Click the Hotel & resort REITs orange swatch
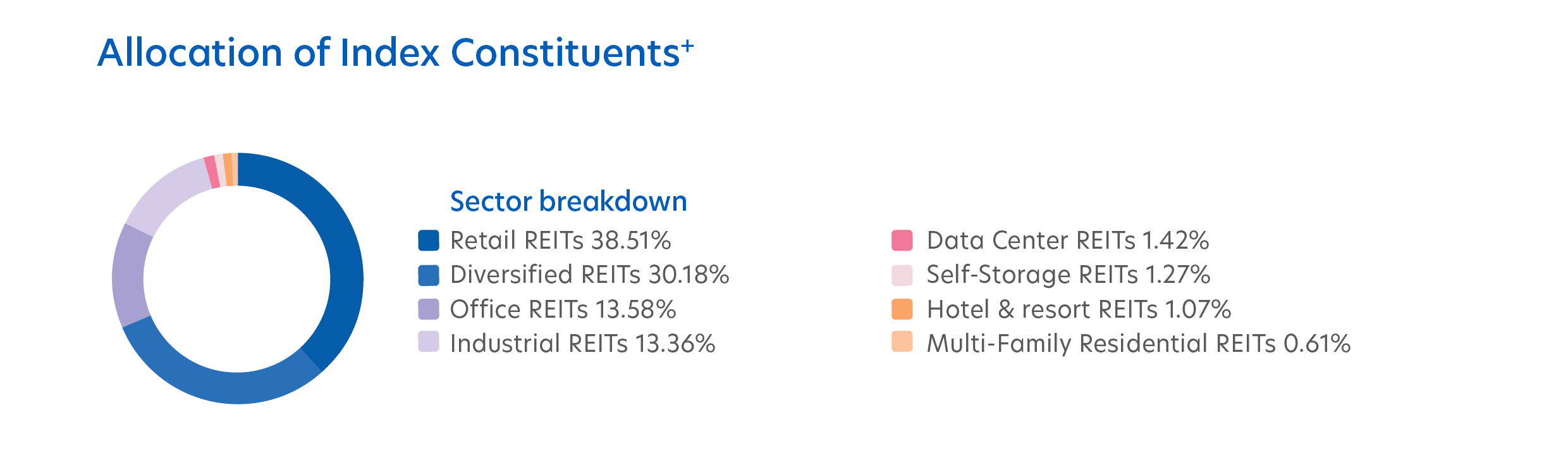The height and width of the screenshot is (455, 1568). pos(902,309)
